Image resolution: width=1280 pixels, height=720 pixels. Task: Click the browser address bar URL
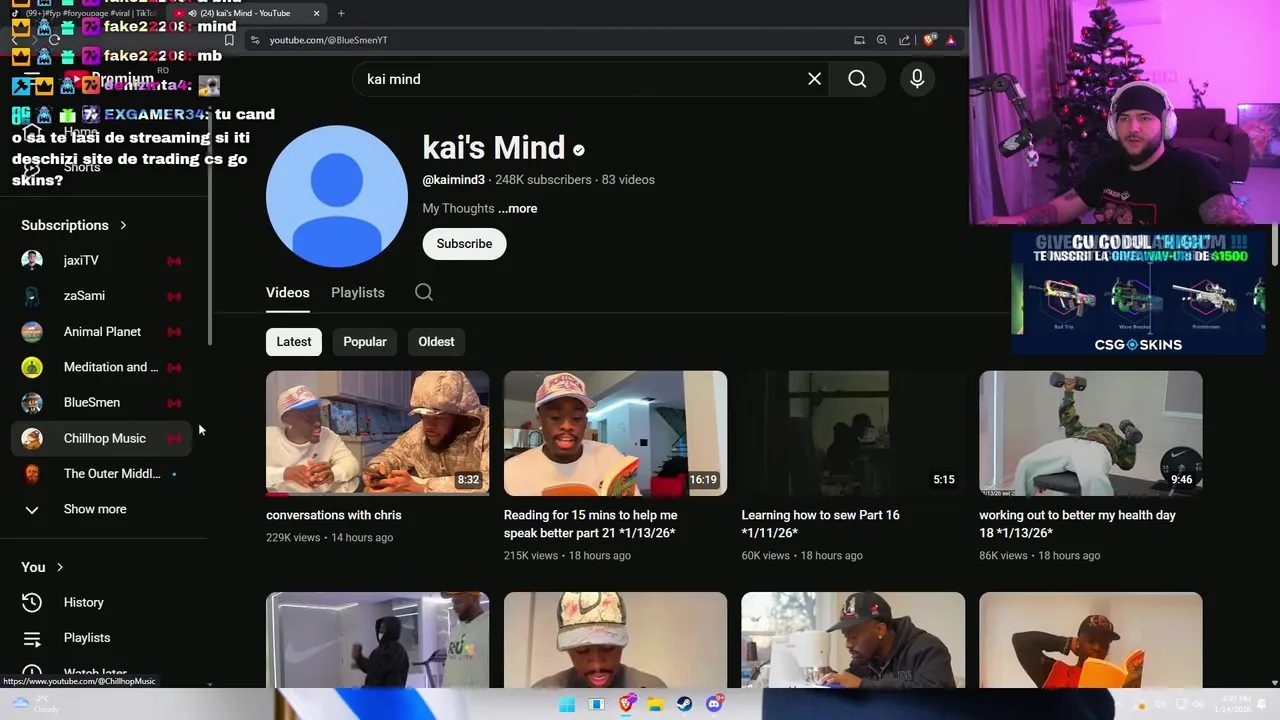328,40
